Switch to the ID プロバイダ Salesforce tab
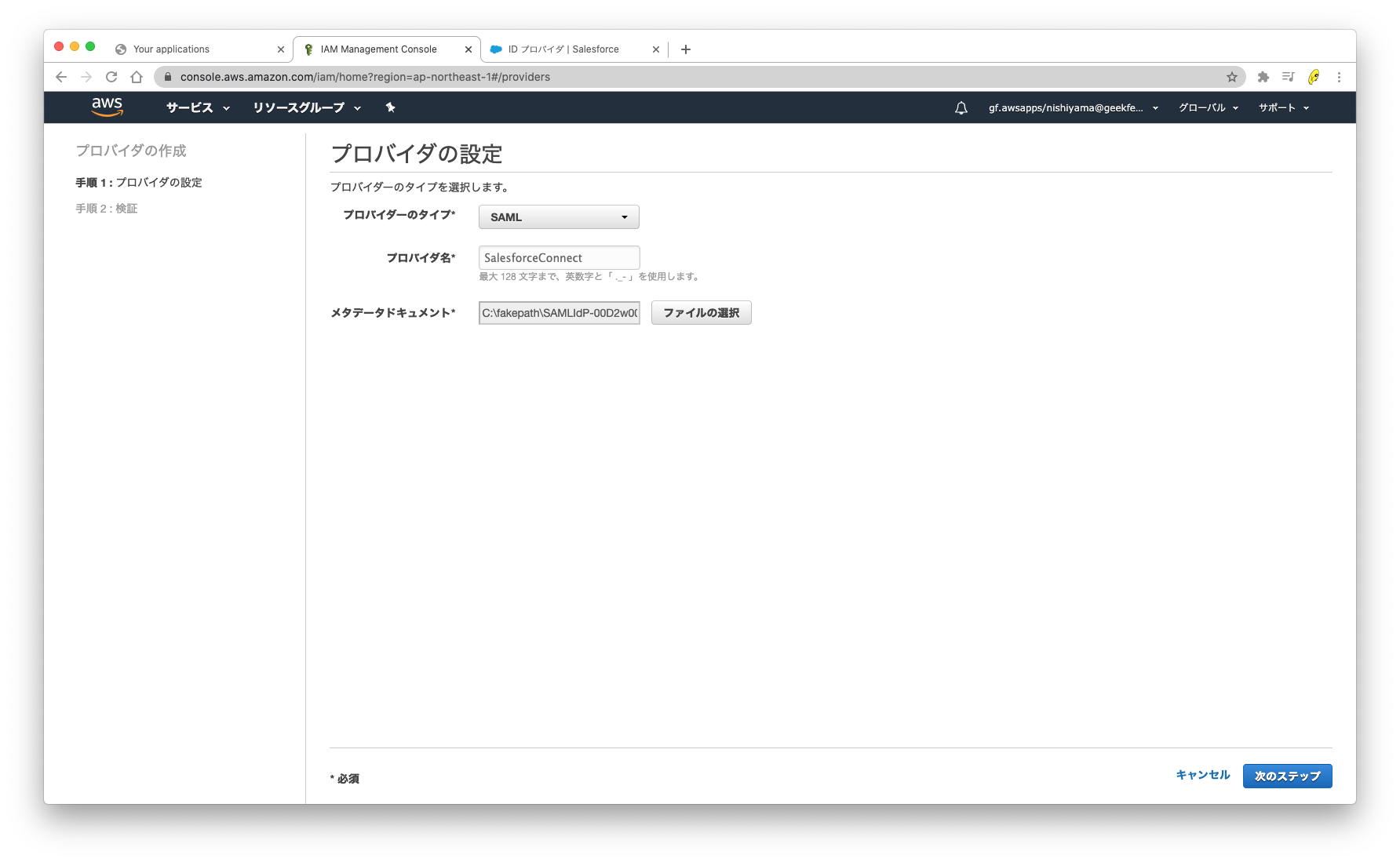This screenshot has height=862, width=1400. point(574,49)
